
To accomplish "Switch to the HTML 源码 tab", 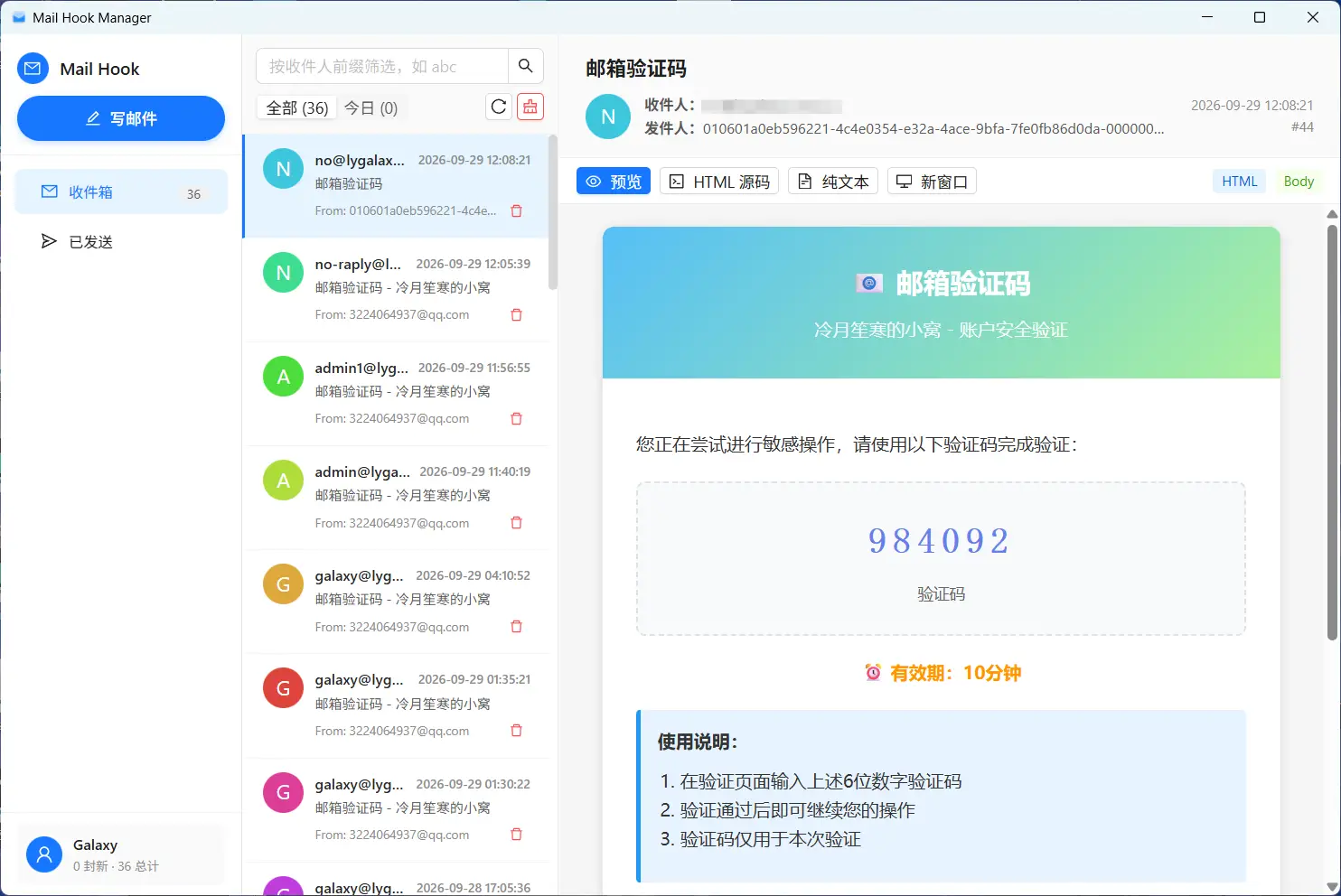I will click(720, 182).
